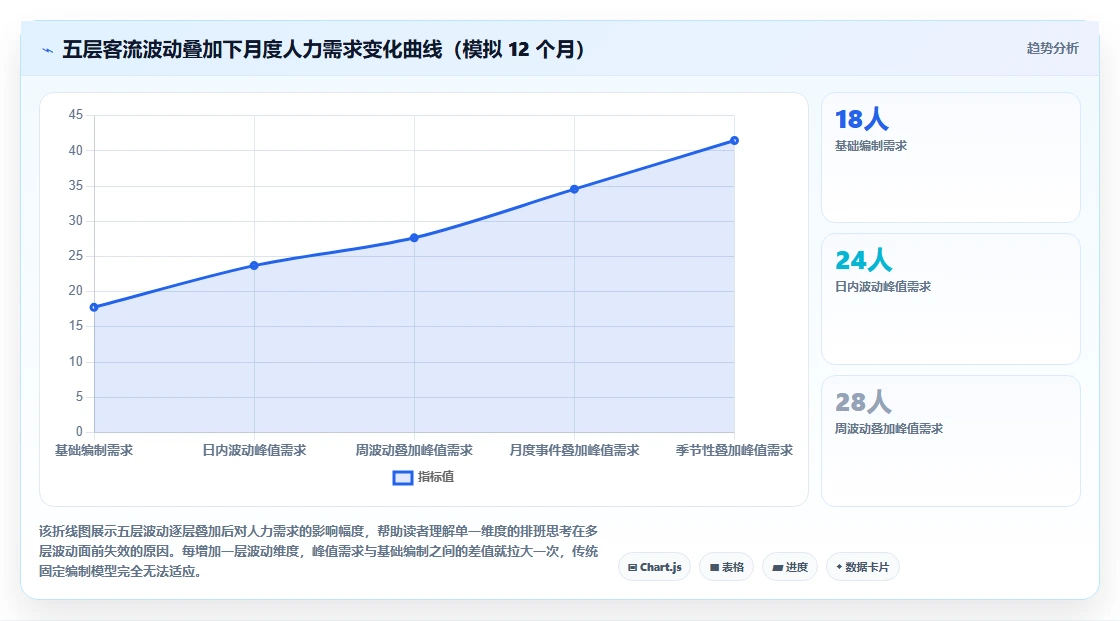Click the 18人 stat card value
1120x621 pixels.
[861, 119]
